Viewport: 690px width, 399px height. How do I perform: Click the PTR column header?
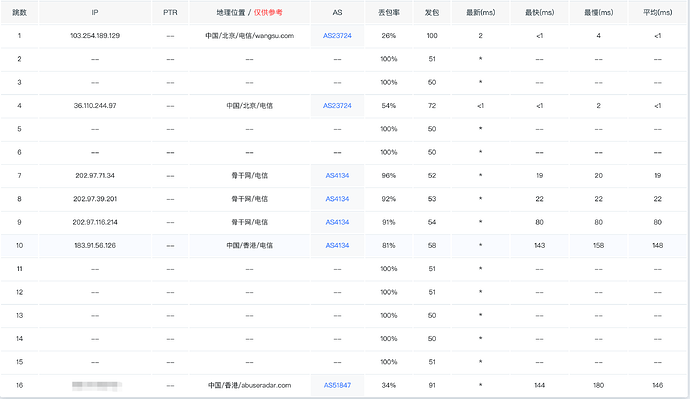[170, 12]
